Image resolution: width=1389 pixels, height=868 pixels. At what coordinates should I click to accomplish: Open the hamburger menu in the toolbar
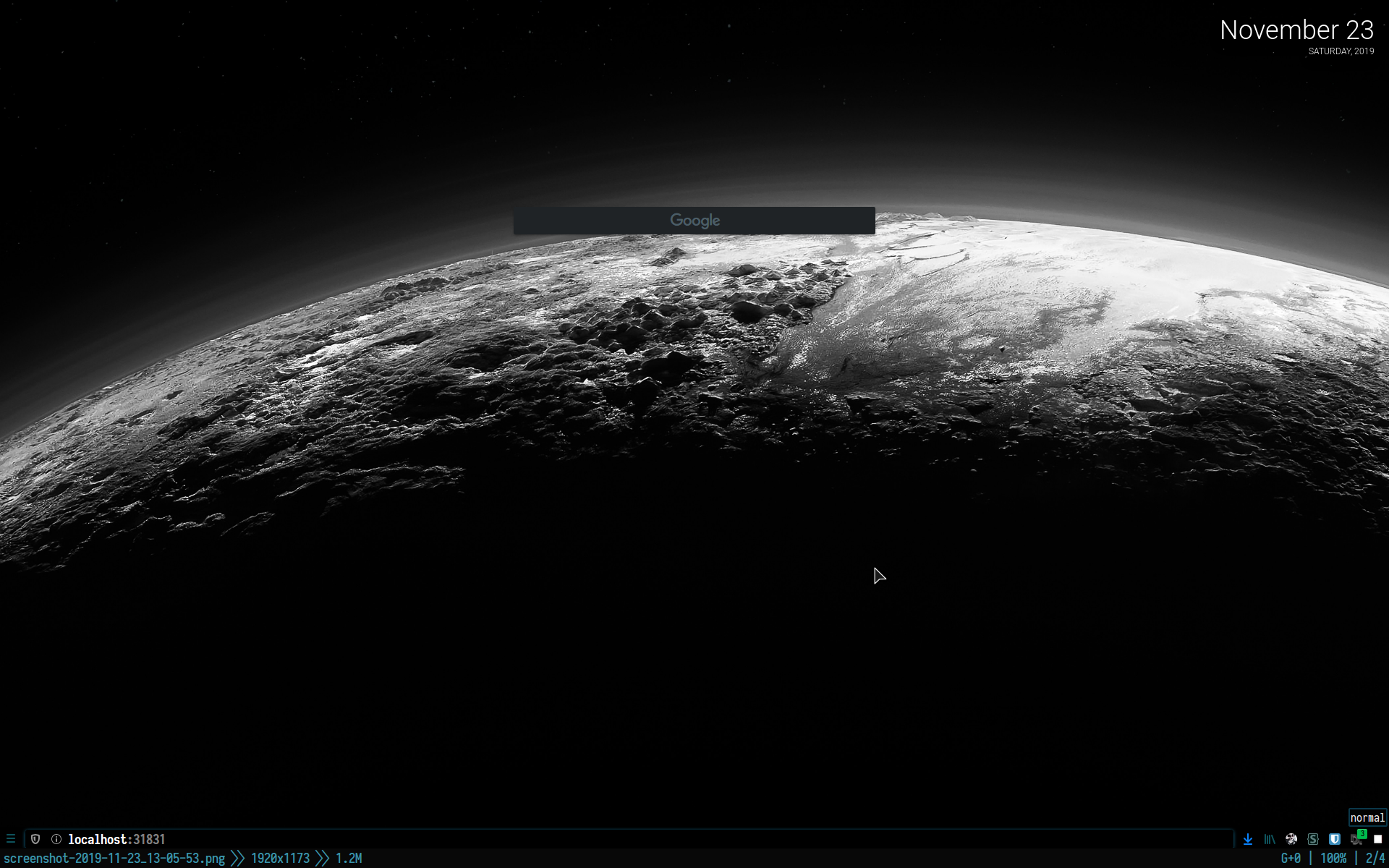click(x=11, y=839)
